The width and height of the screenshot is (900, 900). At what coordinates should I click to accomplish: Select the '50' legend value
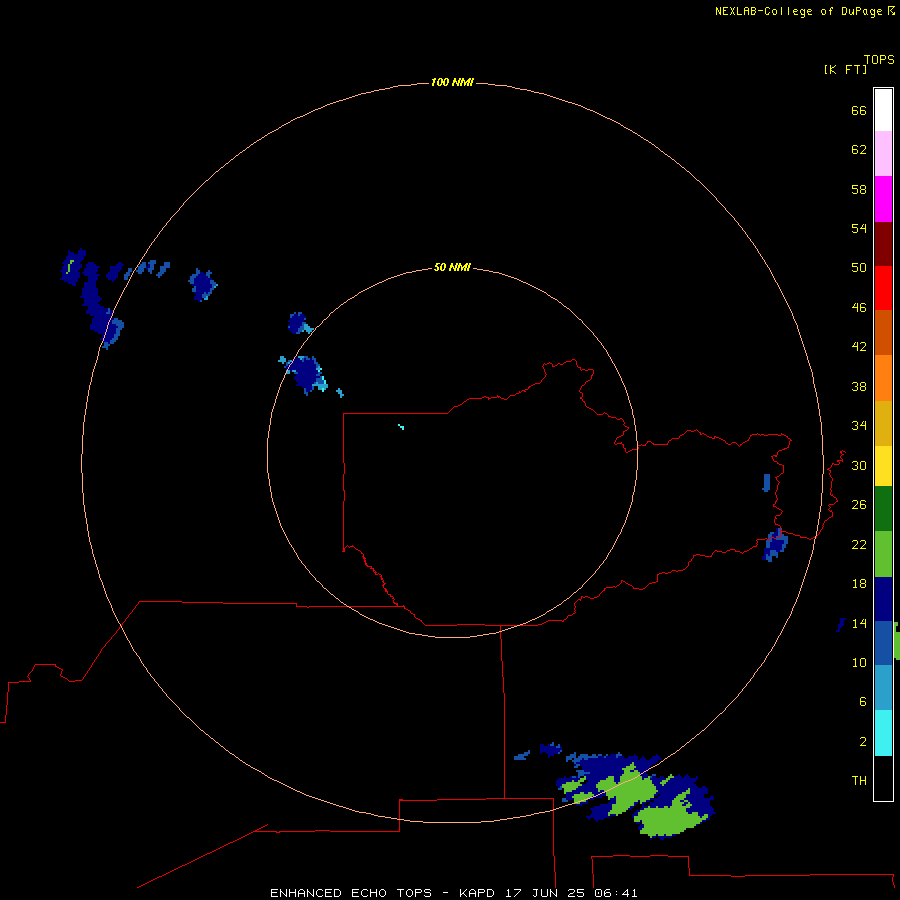[859, 268]
